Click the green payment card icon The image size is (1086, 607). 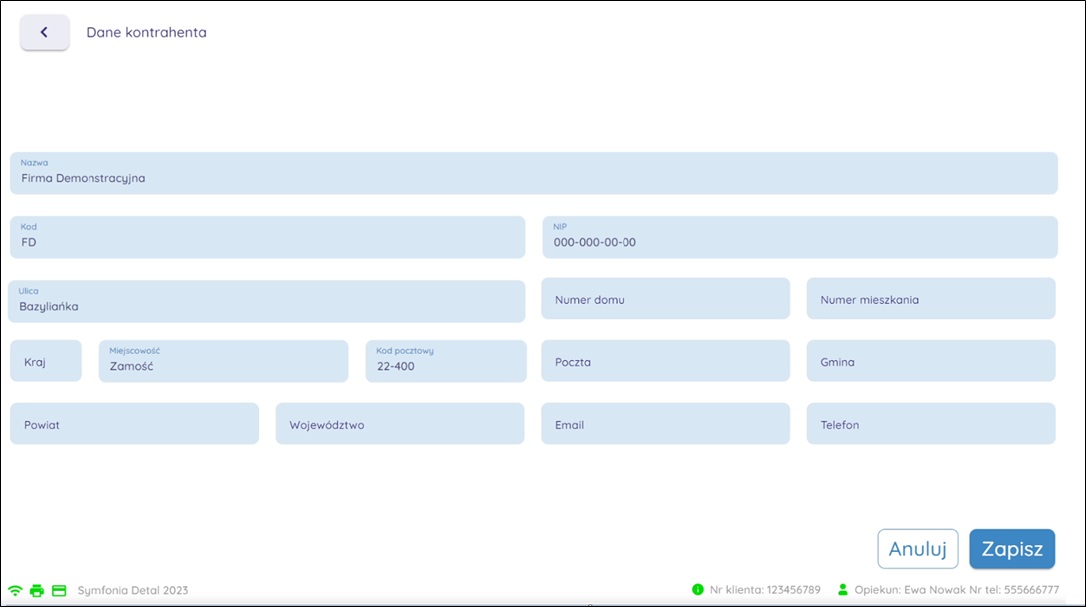coord(59,590)
